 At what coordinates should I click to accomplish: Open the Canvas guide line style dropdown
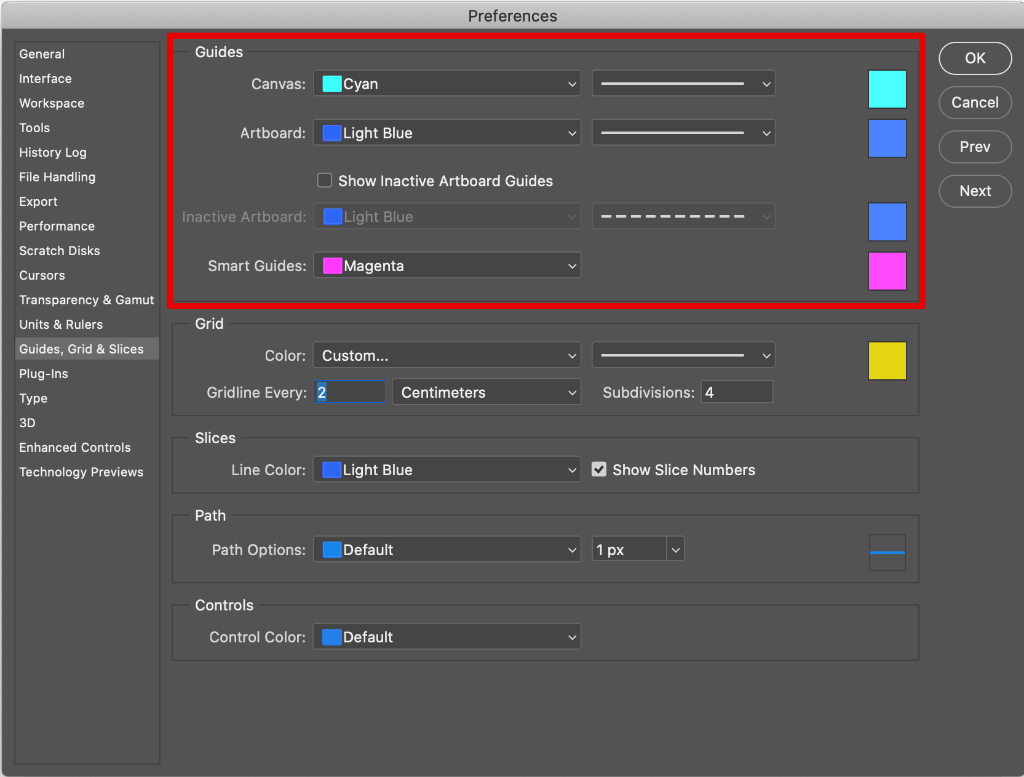point(684,84)
